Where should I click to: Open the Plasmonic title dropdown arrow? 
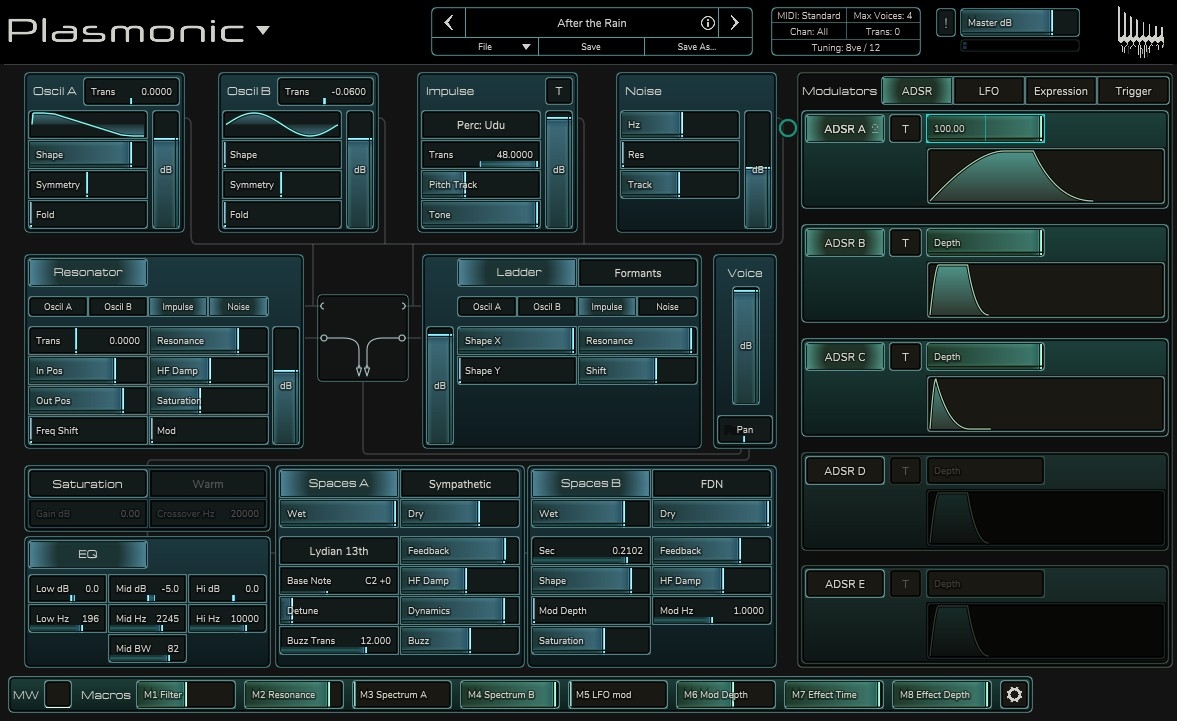click(263, 30)
